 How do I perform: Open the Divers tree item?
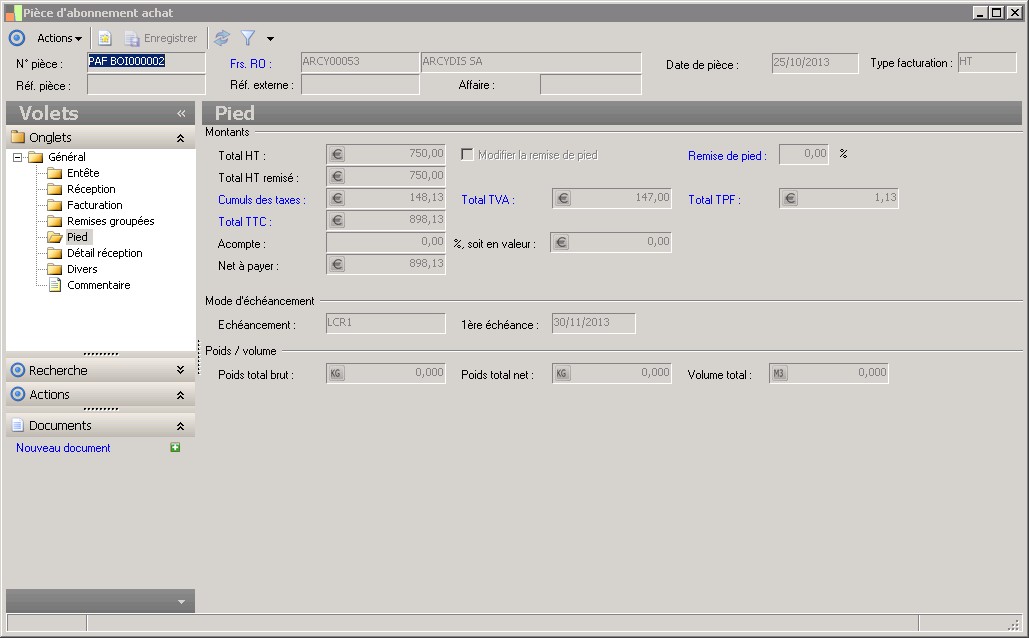click(x=82, y=269)
